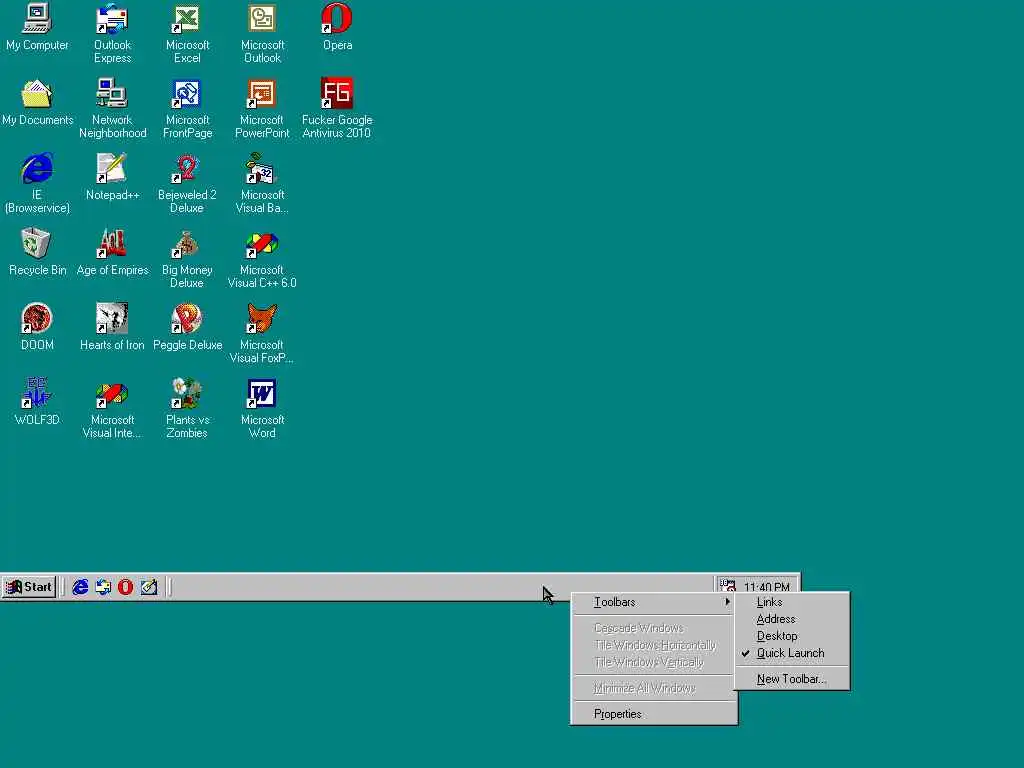
Task: Choose Properties in the taskbar context menu
Action: 654,714
